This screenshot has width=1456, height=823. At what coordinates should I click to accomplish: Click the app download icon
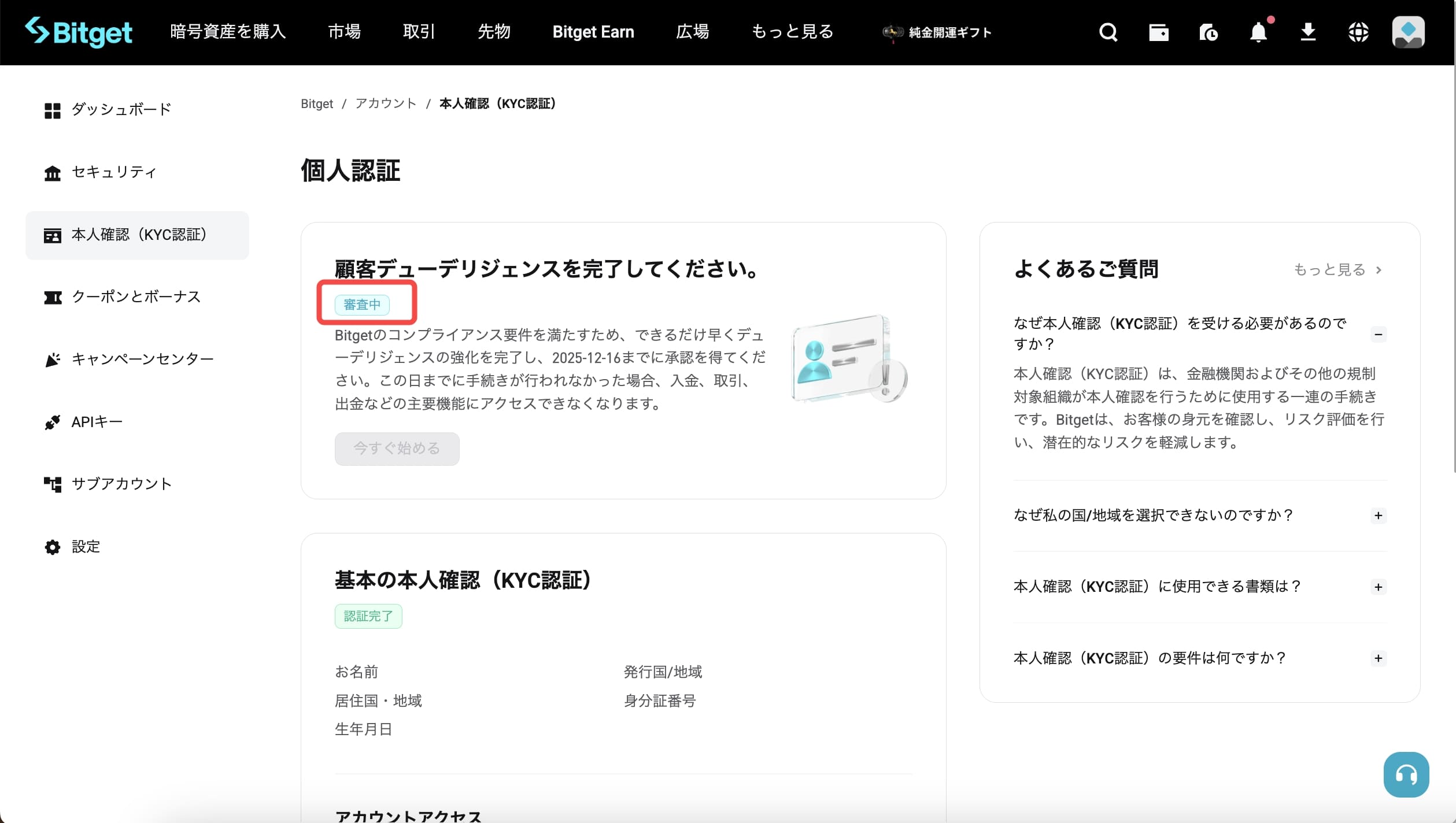coord(1308,33)
